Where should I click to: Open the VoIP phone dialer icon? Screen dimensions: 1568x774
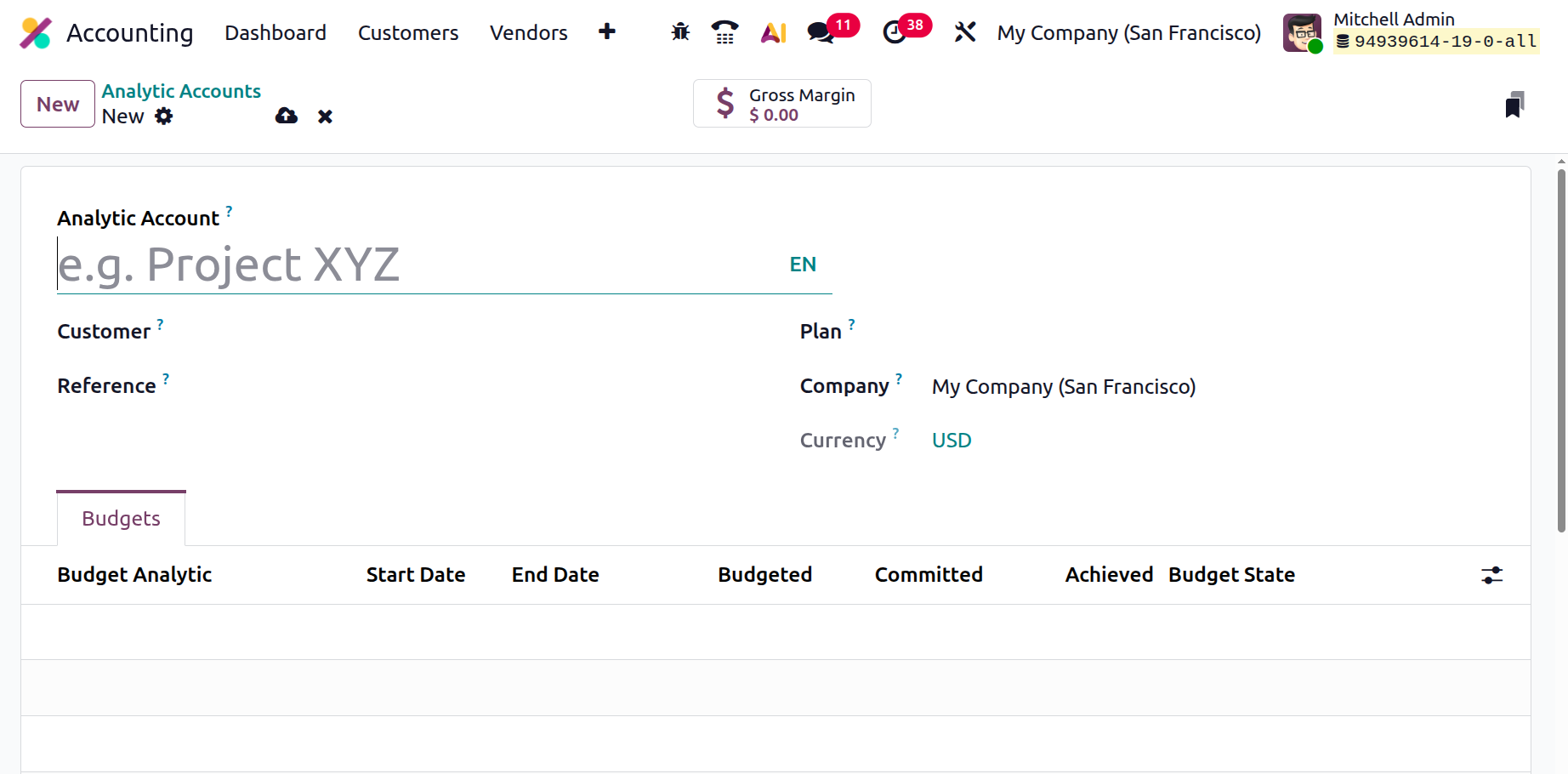(724, 32)
